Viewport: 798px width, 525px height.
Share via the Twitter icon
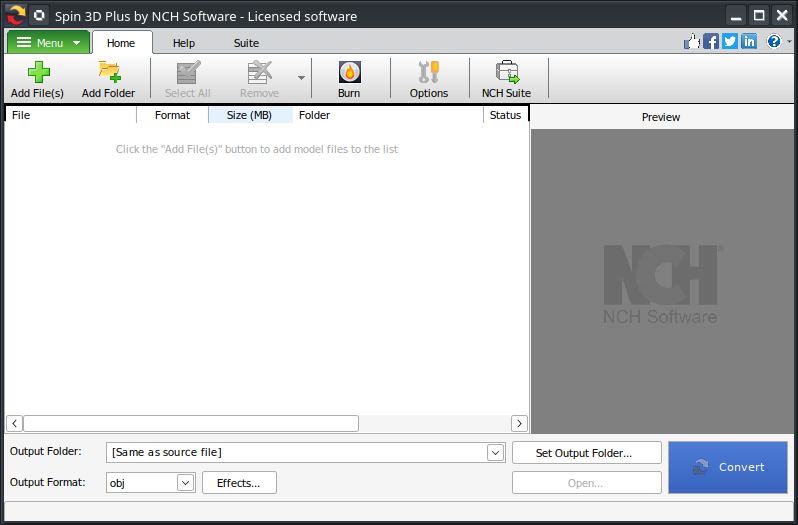(x=730, y=41)
